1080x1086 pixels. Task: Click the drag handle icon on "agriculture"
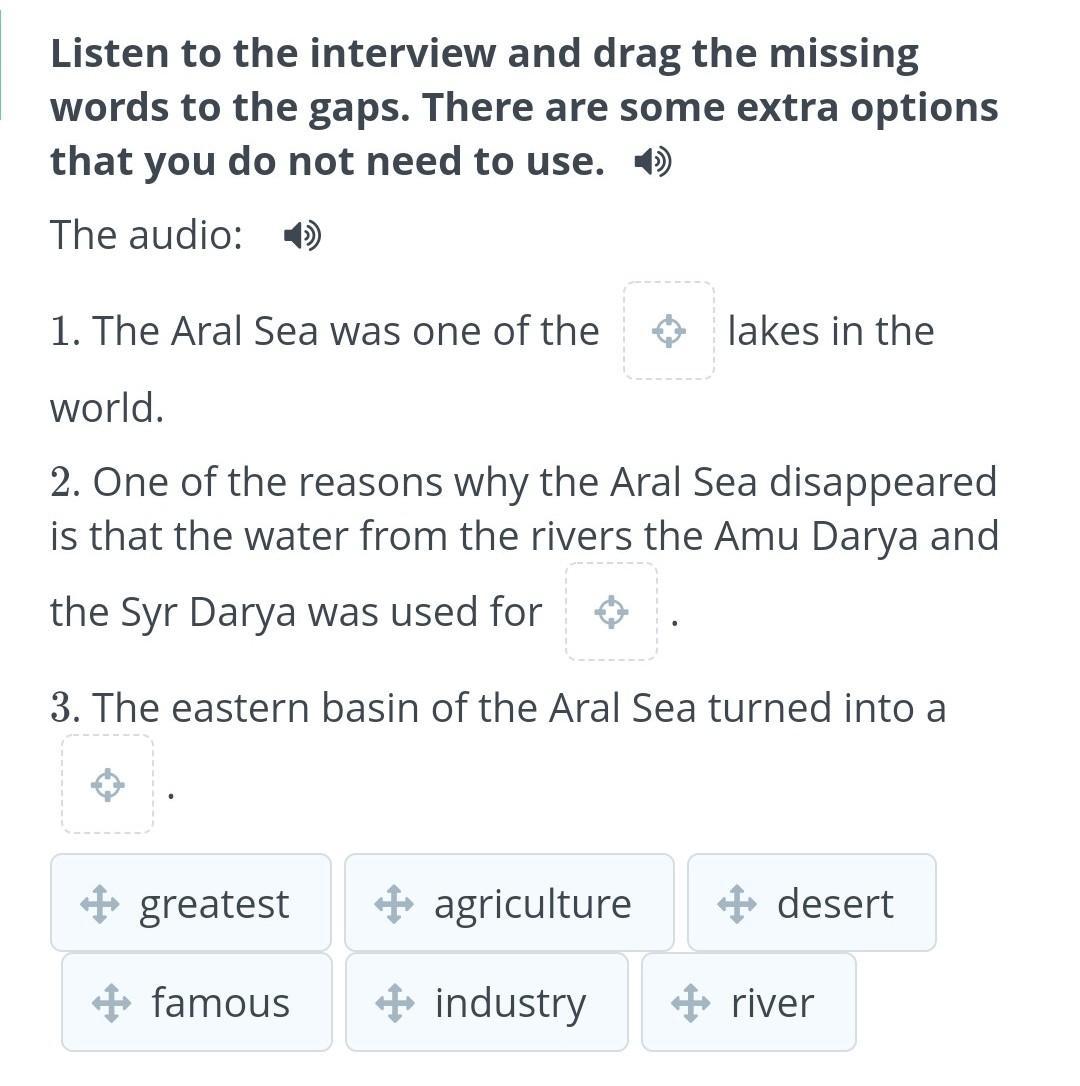[x=394, y=904]
